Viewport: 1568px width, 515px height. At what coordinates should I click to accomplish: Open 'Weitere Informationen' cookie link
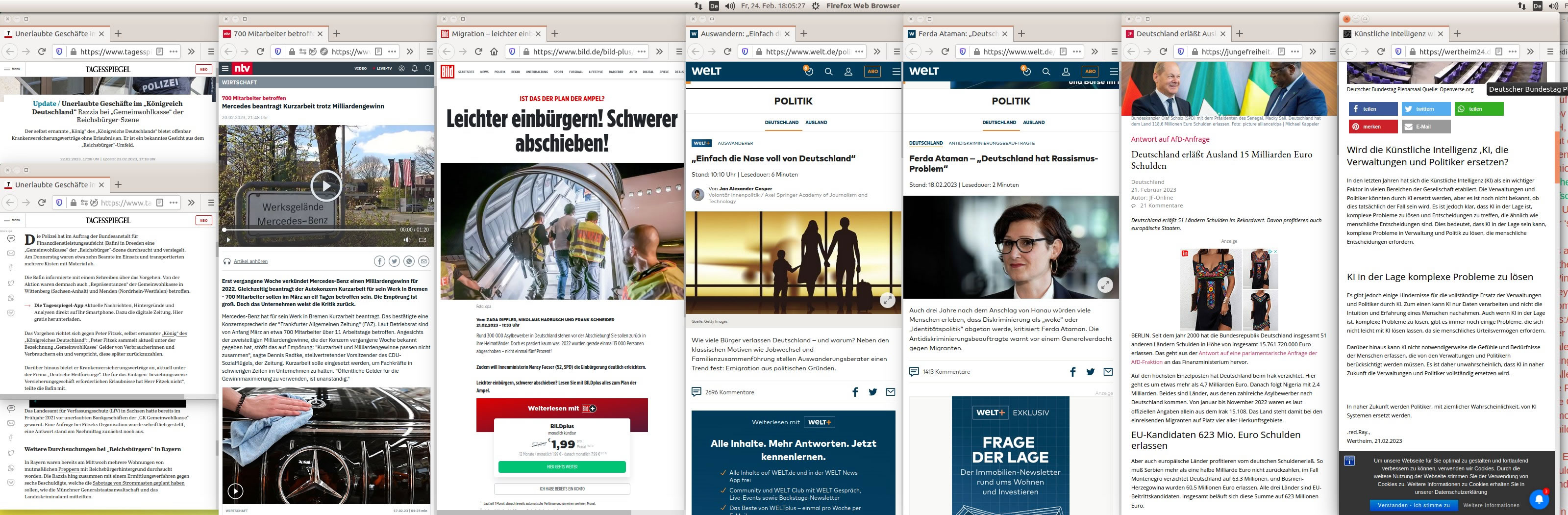click(x=1492, y=505)
